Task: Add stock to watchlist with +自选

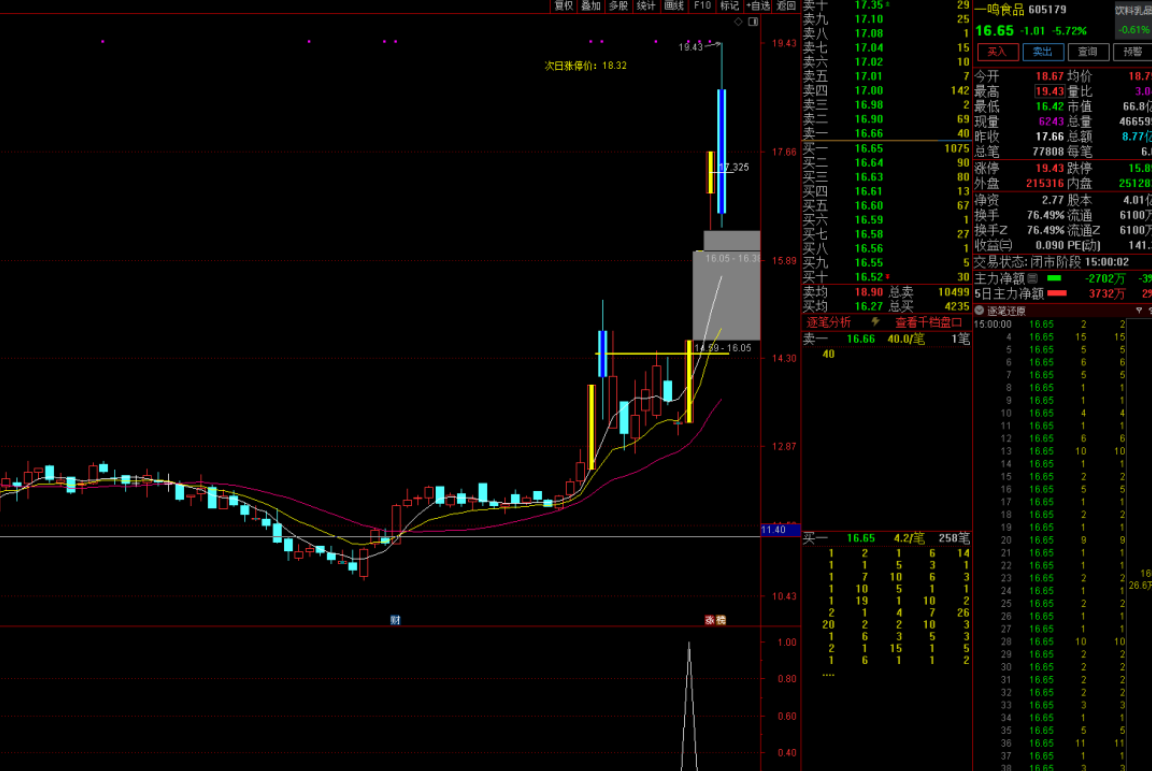Action: click(759, 6)
